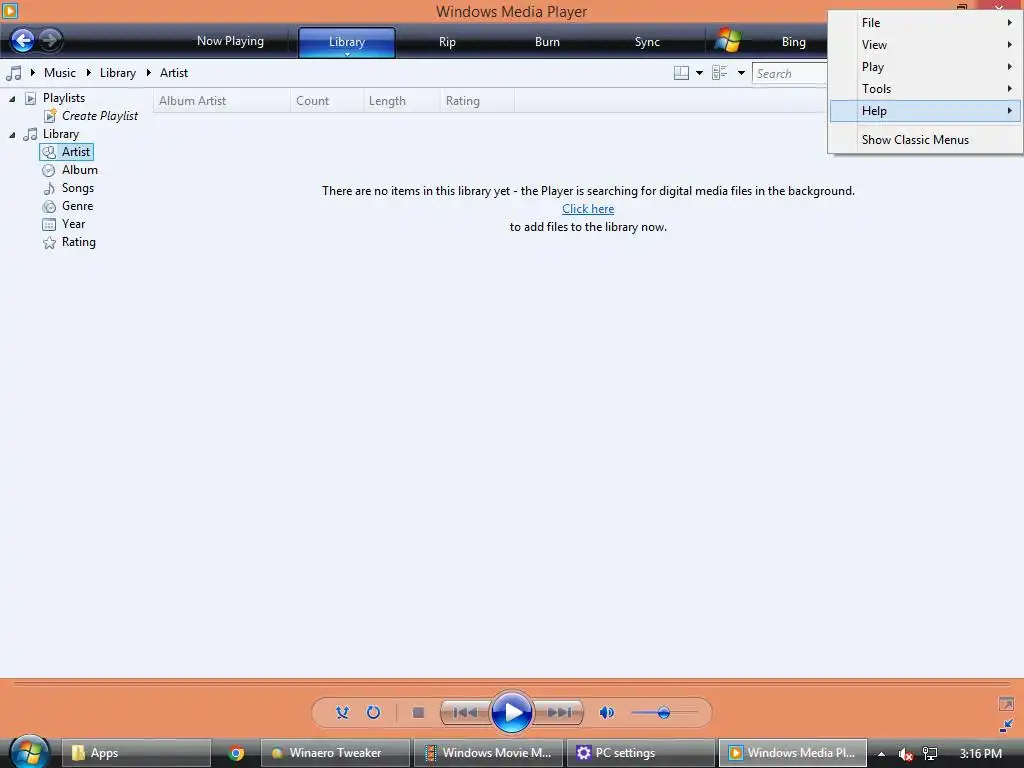1024x768 pixels.
Task: Click the muted volume tray icon
Action: click(905, 754)
